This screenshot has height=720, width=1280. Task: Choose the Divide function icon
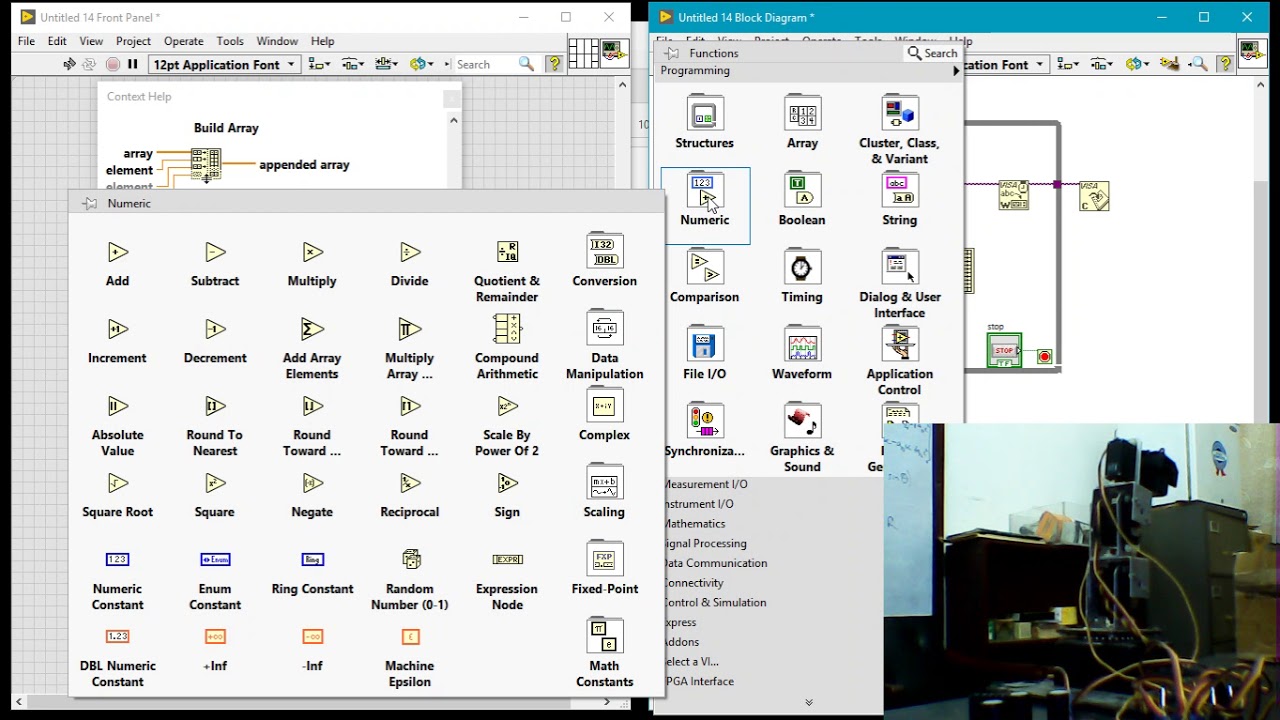409,252
